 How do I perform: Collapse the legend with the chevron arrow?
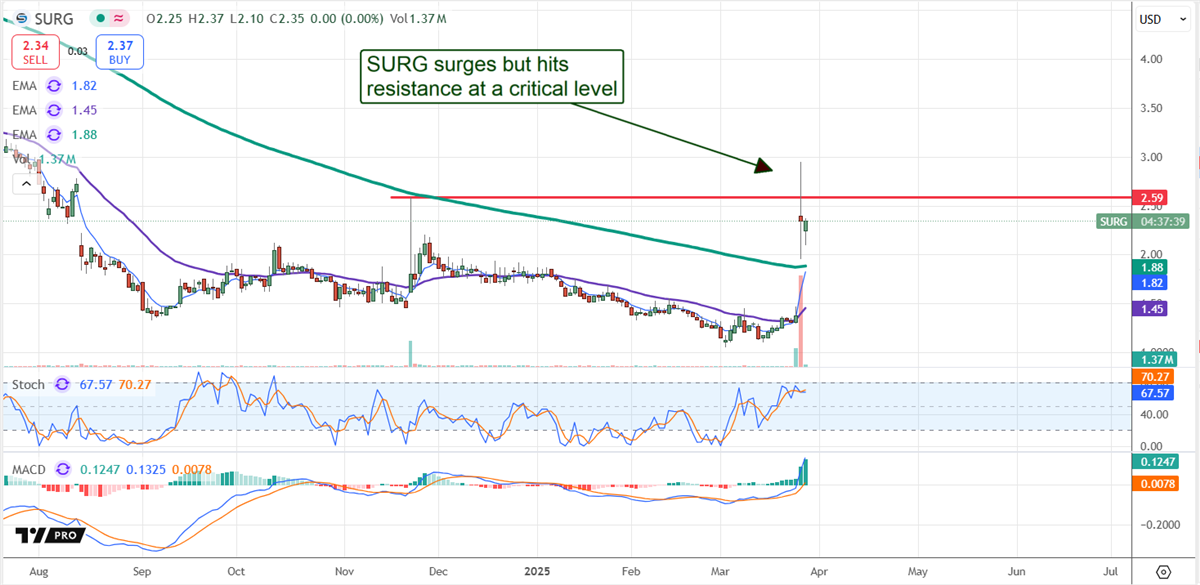pyautogui.click(x=26, y=183)
